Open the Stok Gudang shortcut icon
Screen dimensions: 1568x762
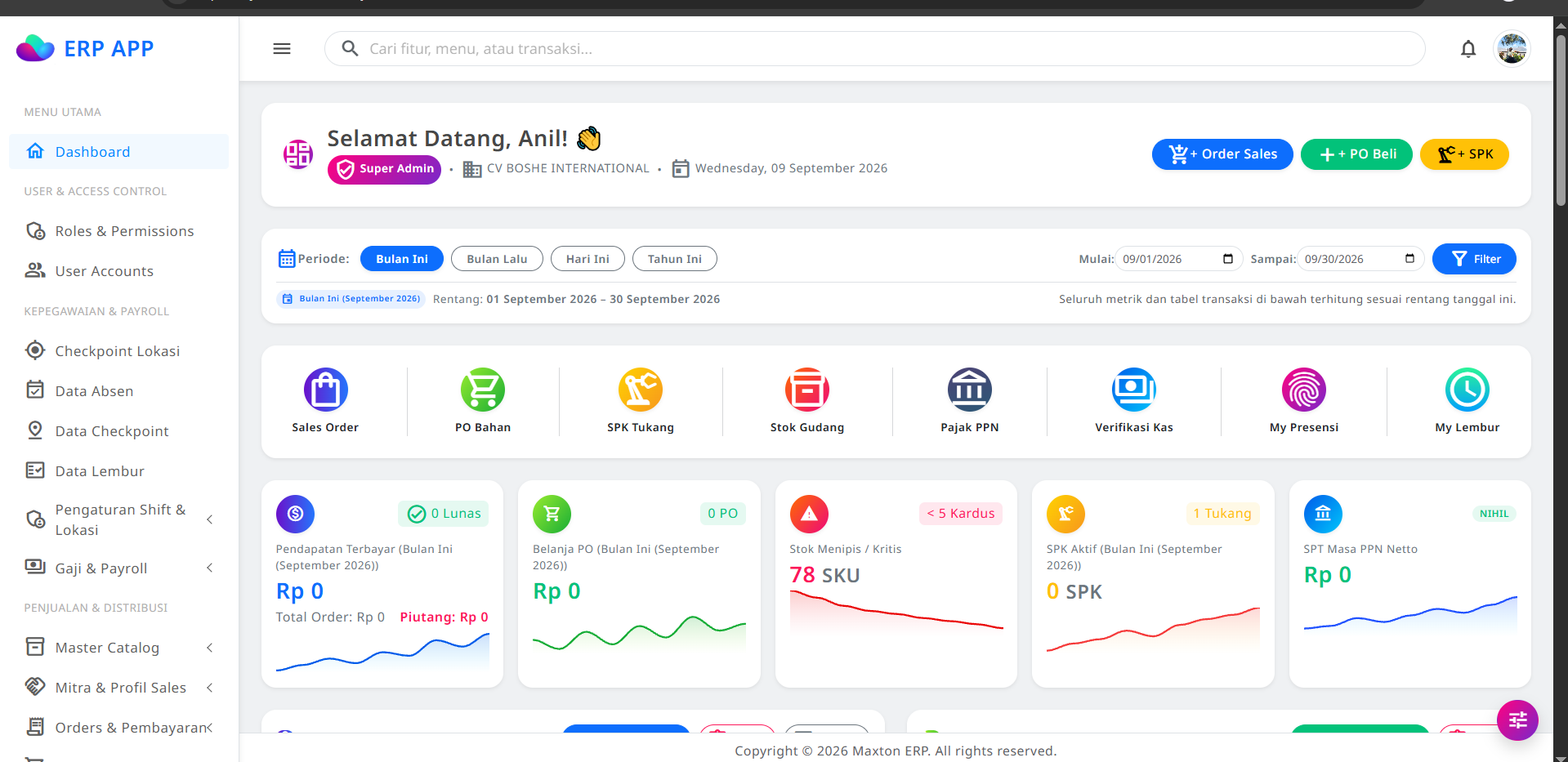[x=807, y=390]
